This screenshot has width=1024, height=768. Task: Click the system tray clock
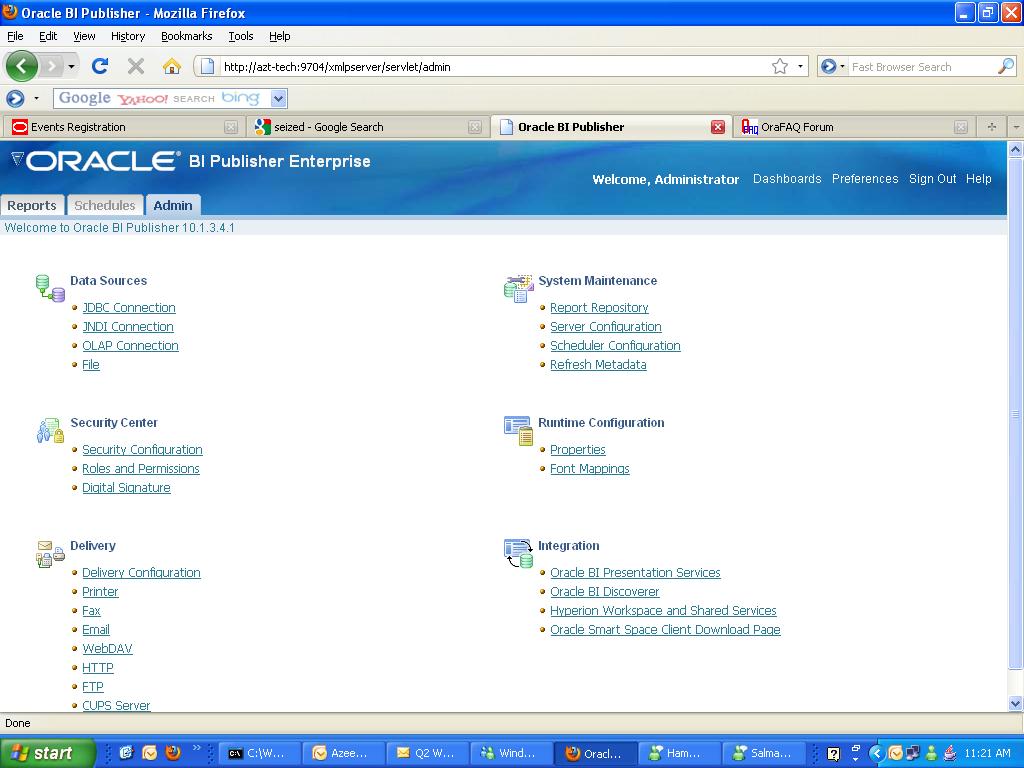point(986,753)
